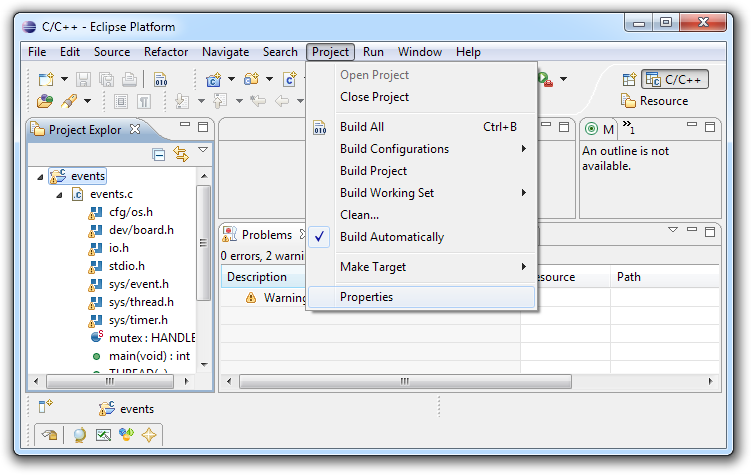Expand Build Working Set submenu

click(x=422, y=193)
